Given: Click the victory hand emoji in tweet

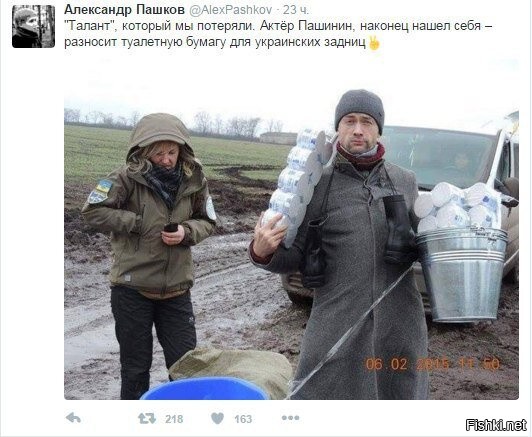Looking at the screenshot, I should coord(374,44).
